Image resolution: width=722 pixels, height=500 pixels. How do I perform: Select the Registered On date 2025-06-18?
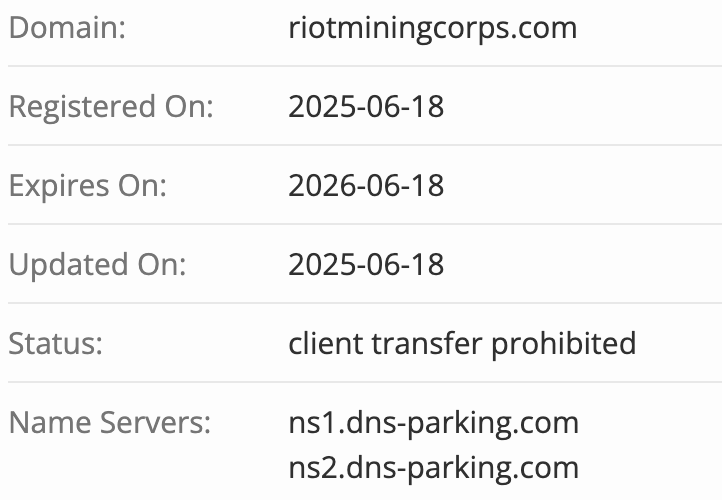click(x=366, y=107)
